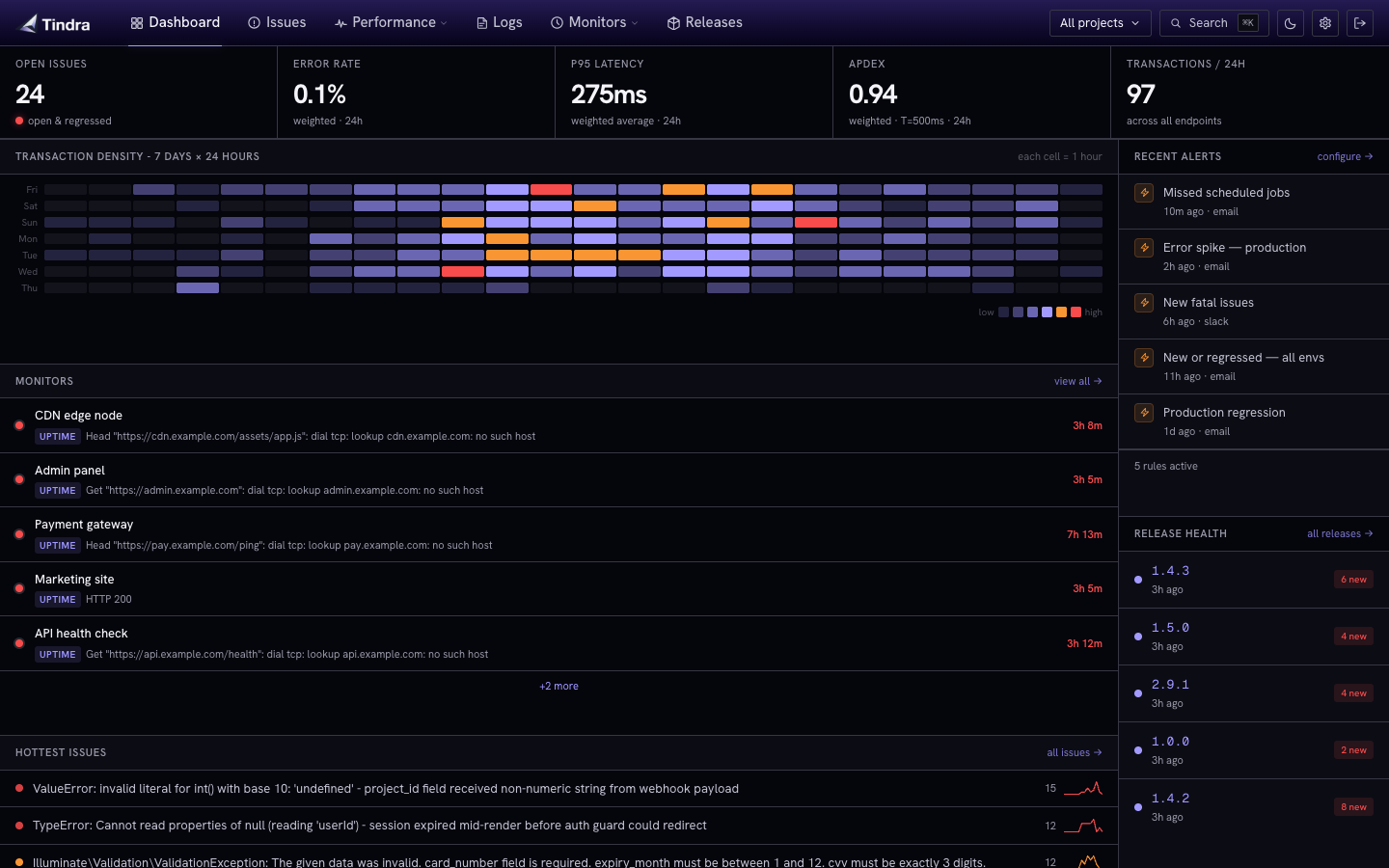
Task: Click the darkest low legend swatch
Action: (x=1003, y=312)
